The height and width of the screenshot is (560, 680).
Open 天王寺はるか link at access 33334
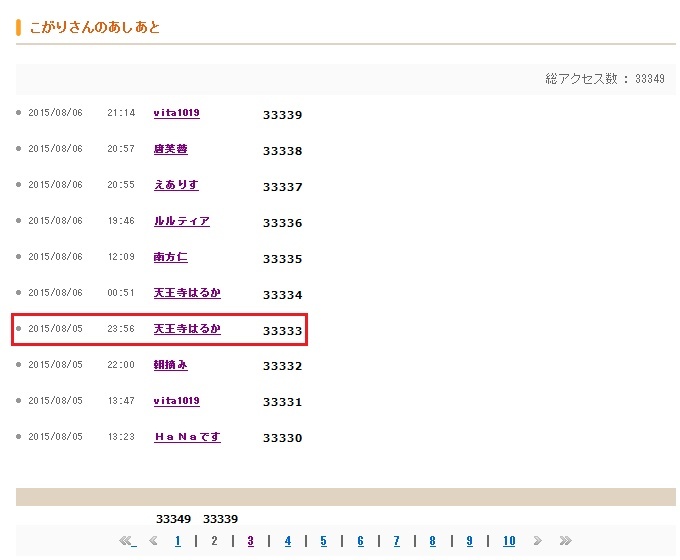(x=187, y=293)
